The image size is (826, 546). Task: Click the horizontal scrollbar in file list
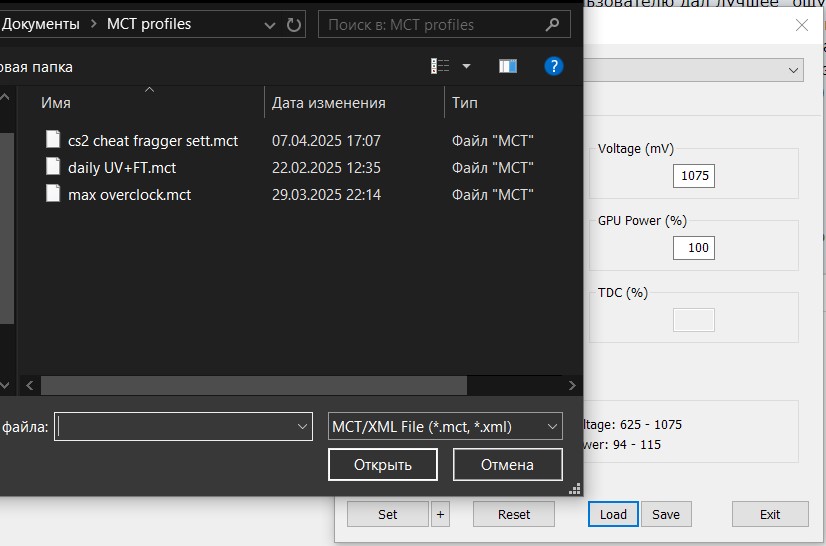254,385
